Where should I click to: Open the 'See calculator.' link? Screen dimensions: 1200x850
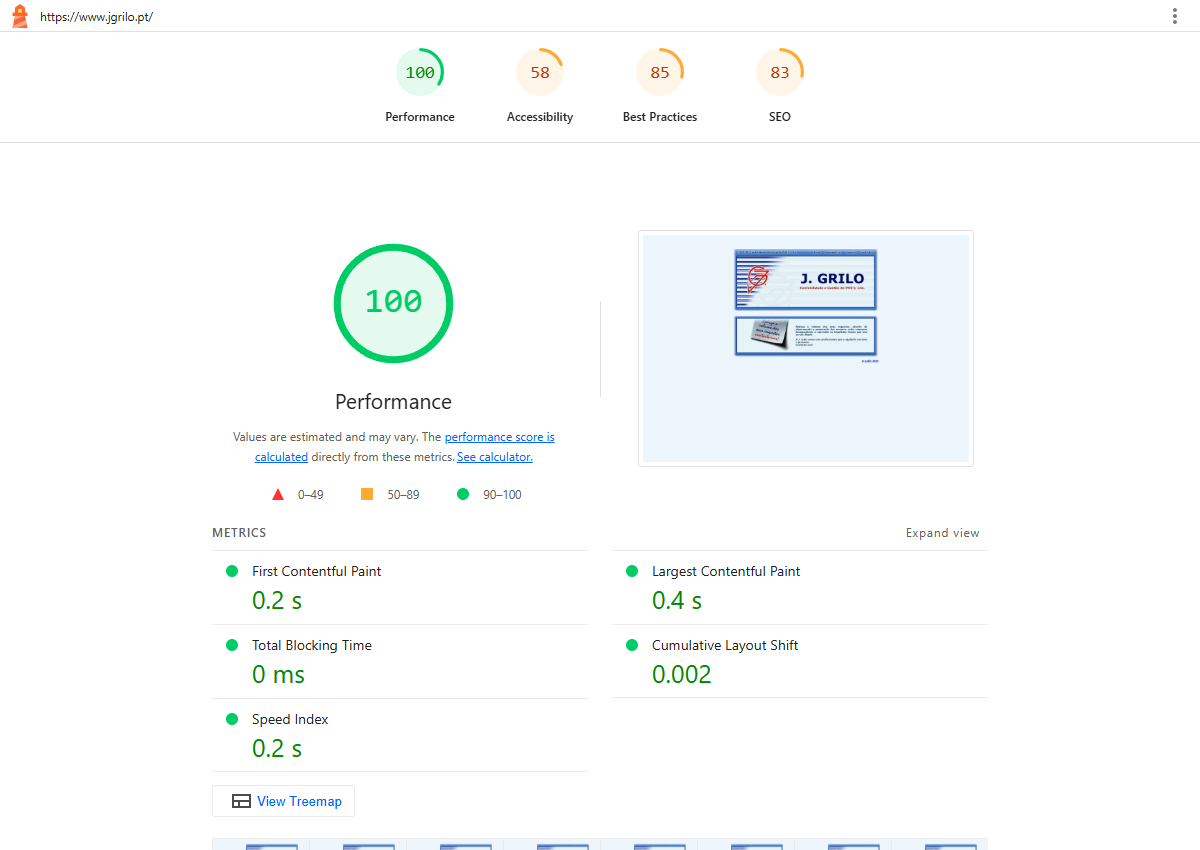coord(495,457)
